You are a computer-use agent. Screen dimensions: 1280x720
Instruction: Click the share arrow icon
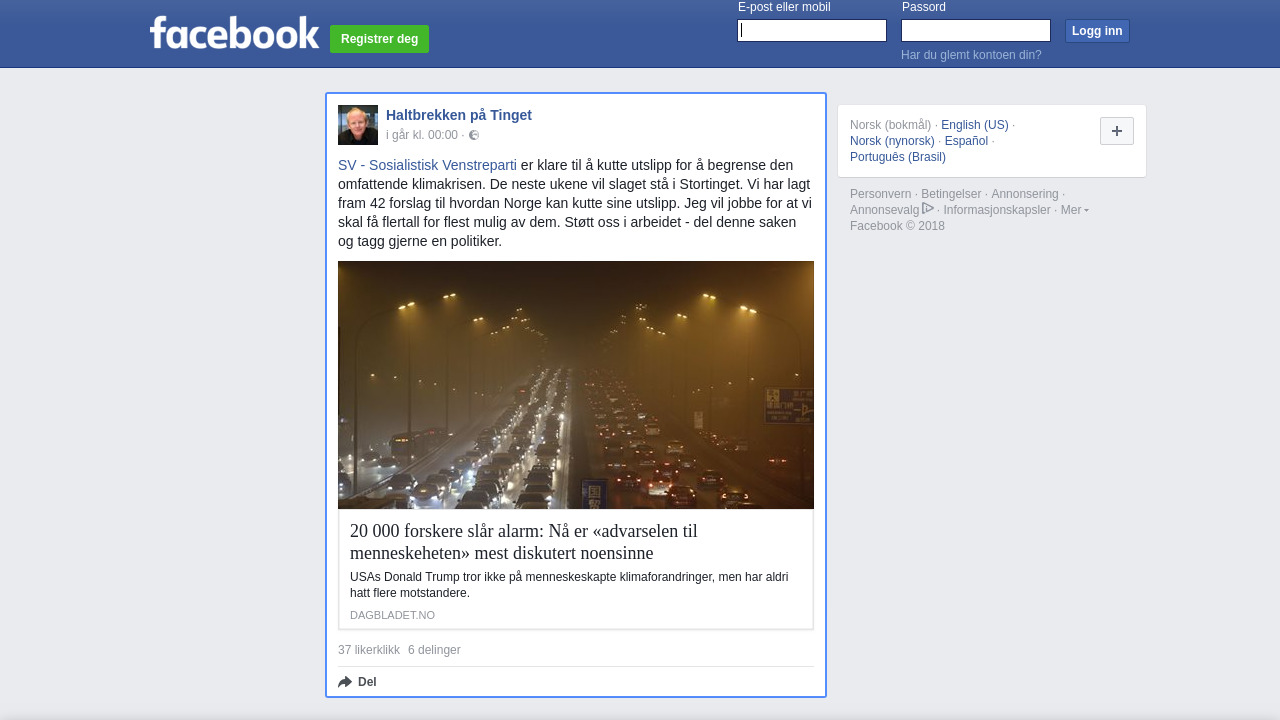pos(345,682)
